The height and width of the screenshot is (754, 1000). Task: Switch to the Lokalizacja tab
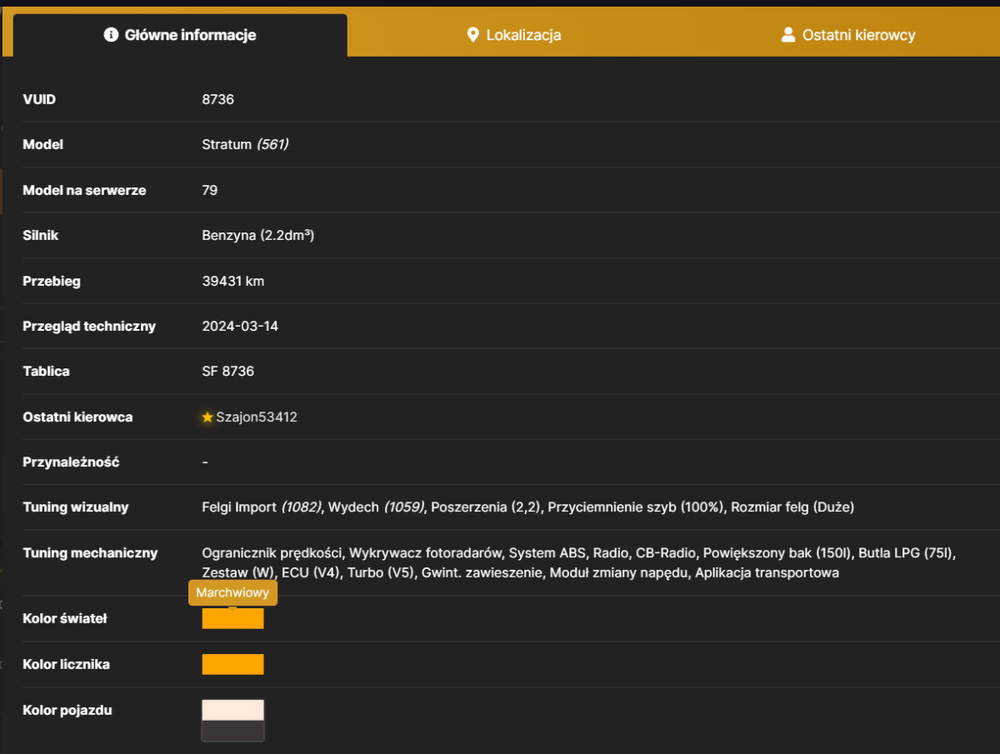(513, 35)
